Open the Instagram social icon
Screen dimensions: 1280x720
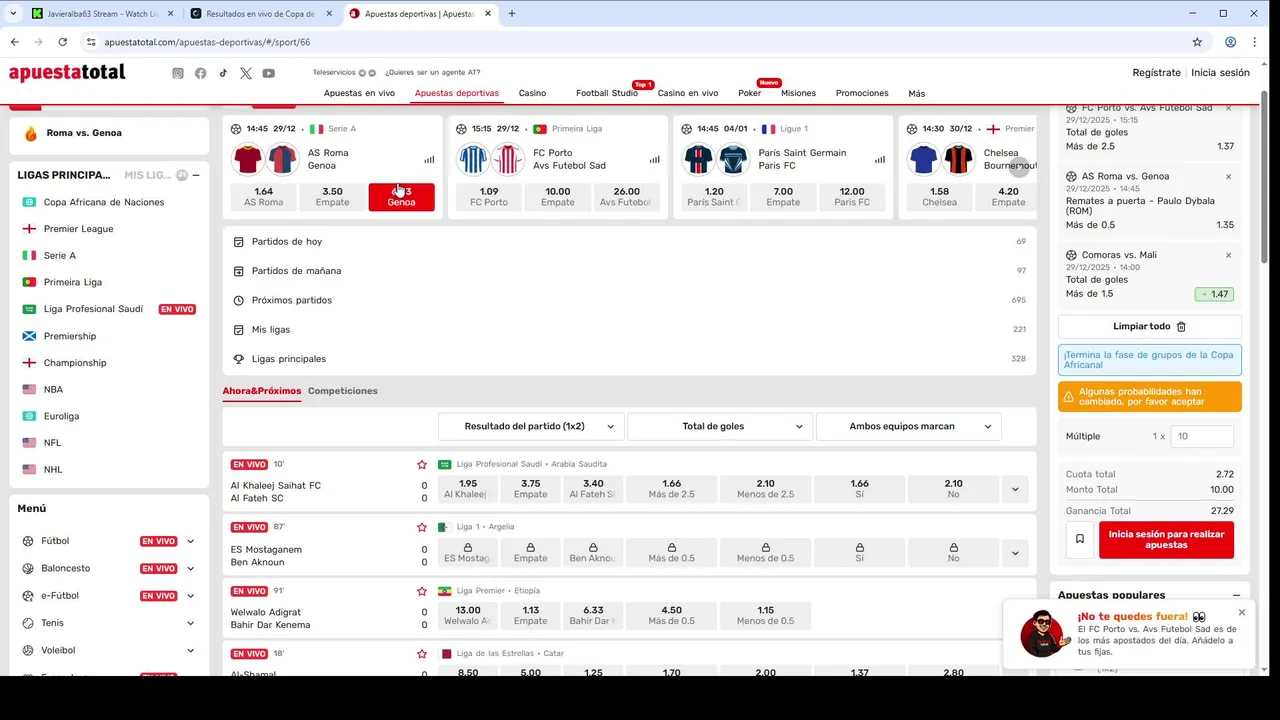tap(178, 73)
